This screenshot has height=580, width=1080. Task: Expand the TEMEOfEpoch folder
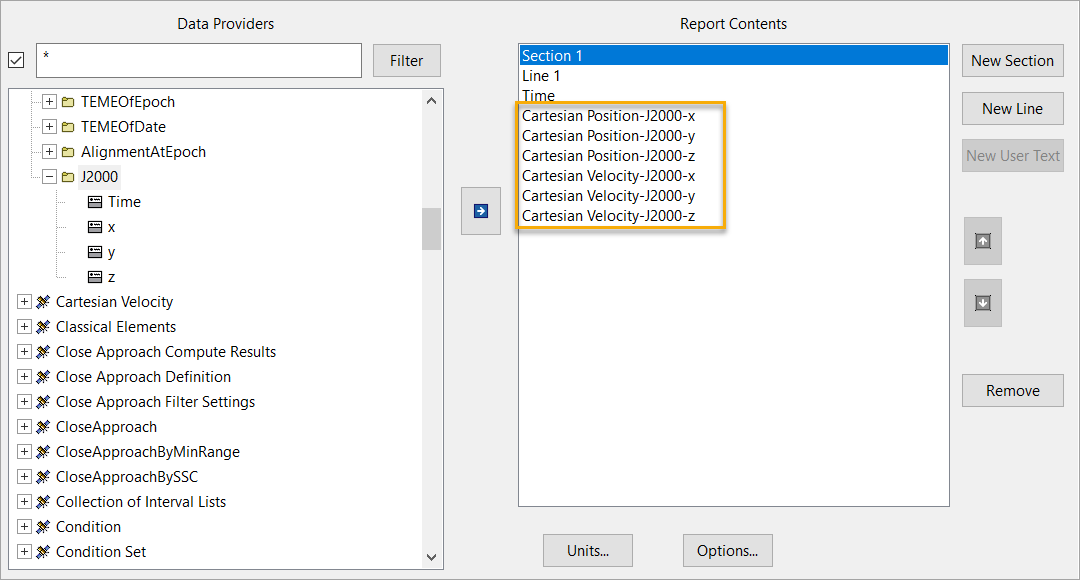49,102
